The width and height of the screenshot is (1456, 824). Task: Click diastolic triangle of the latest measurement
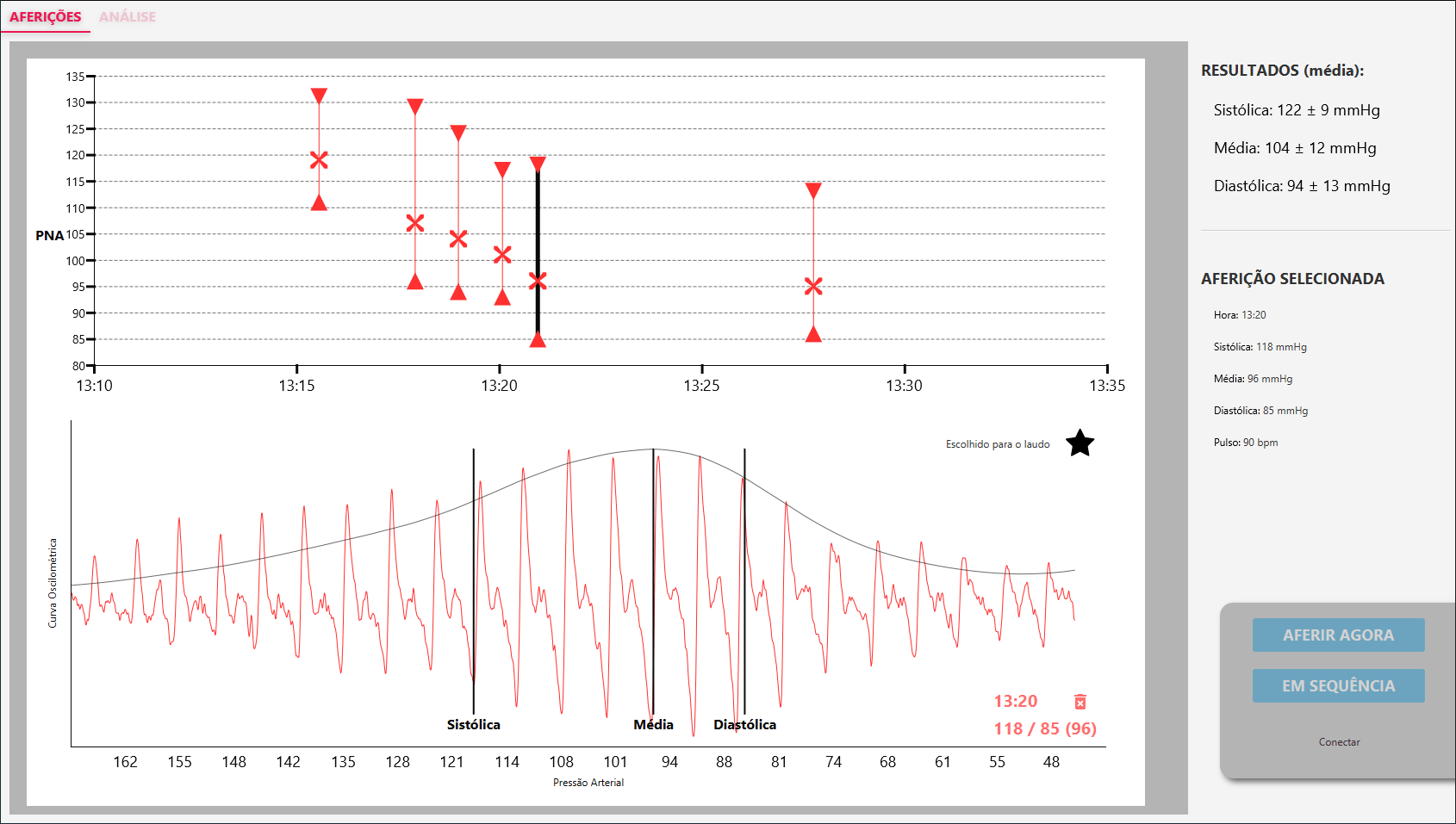(x=813, y=334)
